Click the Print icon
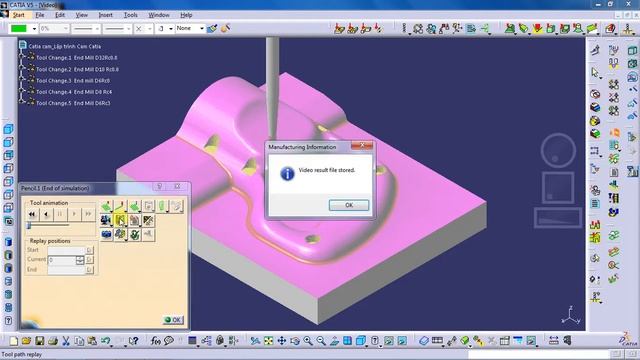This screenshot has width=640, height=360. (x=53, y=341)
